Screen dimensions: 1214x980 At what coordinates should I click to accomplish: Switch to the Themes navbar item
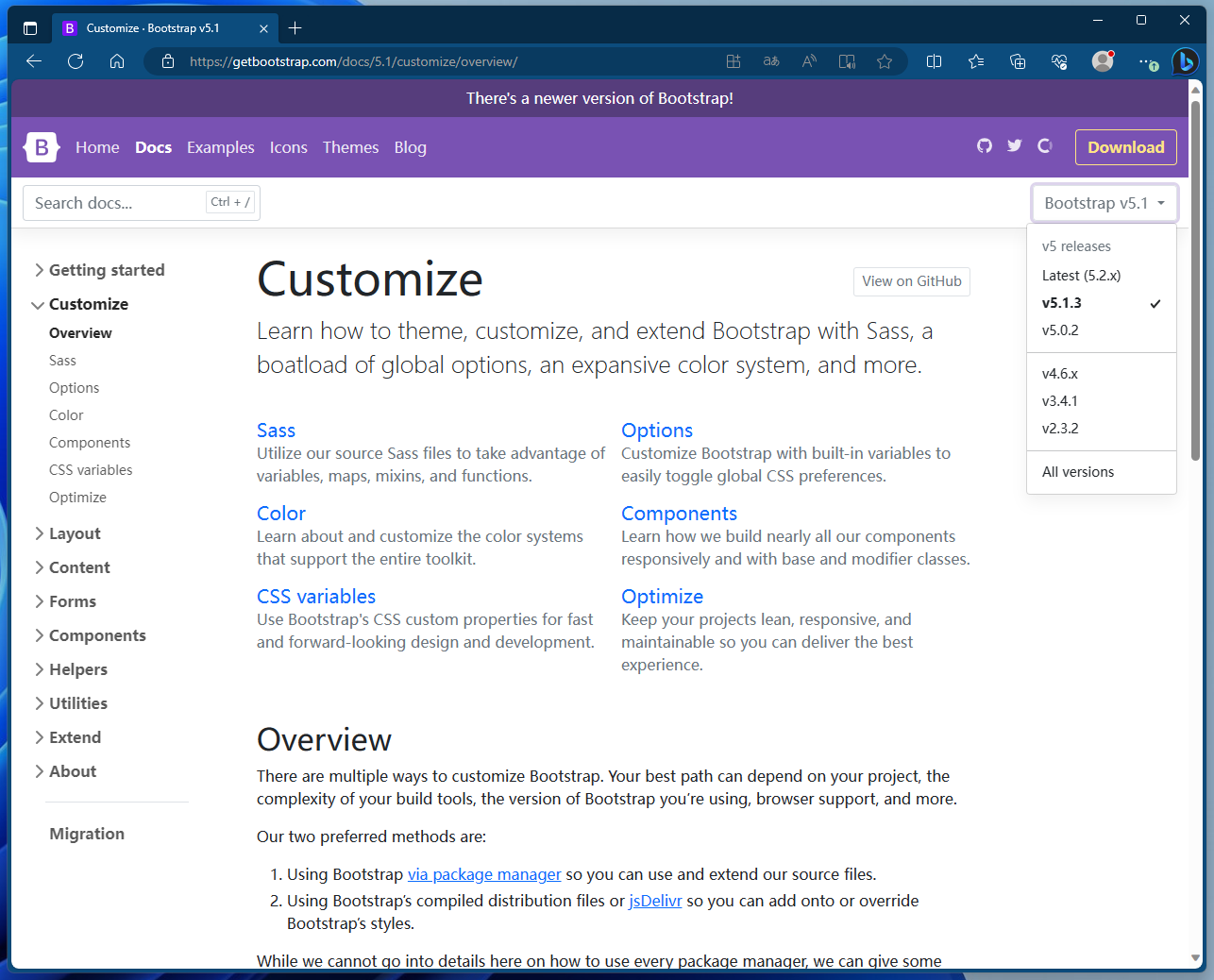pos(350,147)
